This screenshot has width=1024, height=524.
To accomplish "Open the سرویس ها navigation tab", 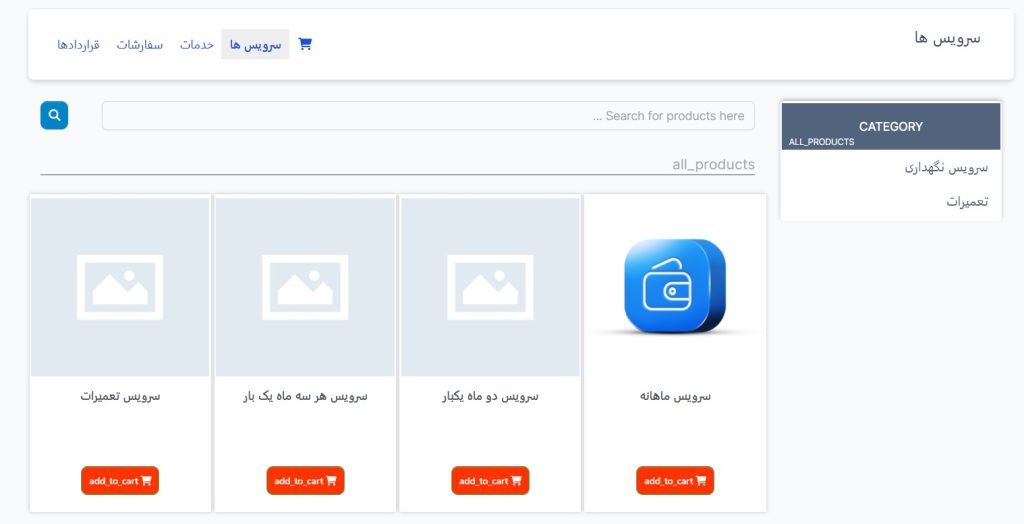I will click(255, 45).
